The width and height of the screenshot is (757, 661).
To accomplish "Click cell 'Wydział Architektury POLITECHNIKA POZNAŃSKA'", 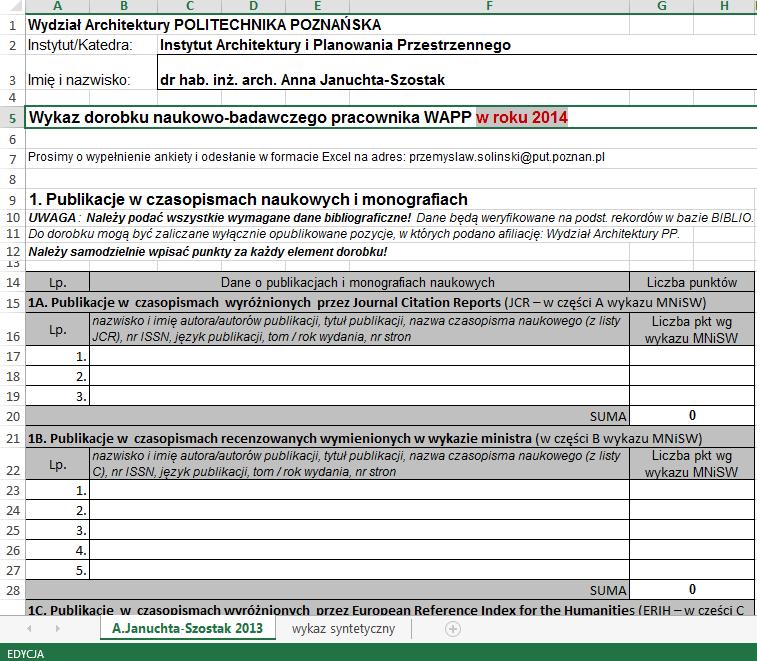I will [x=205, y=25].
